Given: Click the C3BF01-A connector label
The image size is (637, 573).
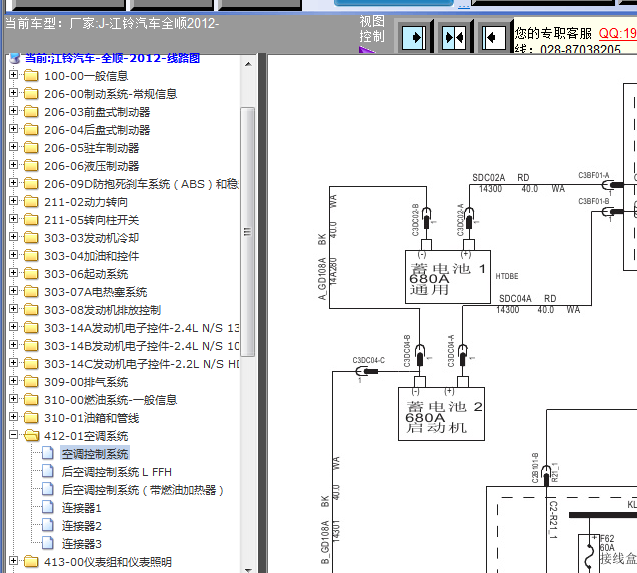Looking at the screenshot, I should (x=594, y=175).
